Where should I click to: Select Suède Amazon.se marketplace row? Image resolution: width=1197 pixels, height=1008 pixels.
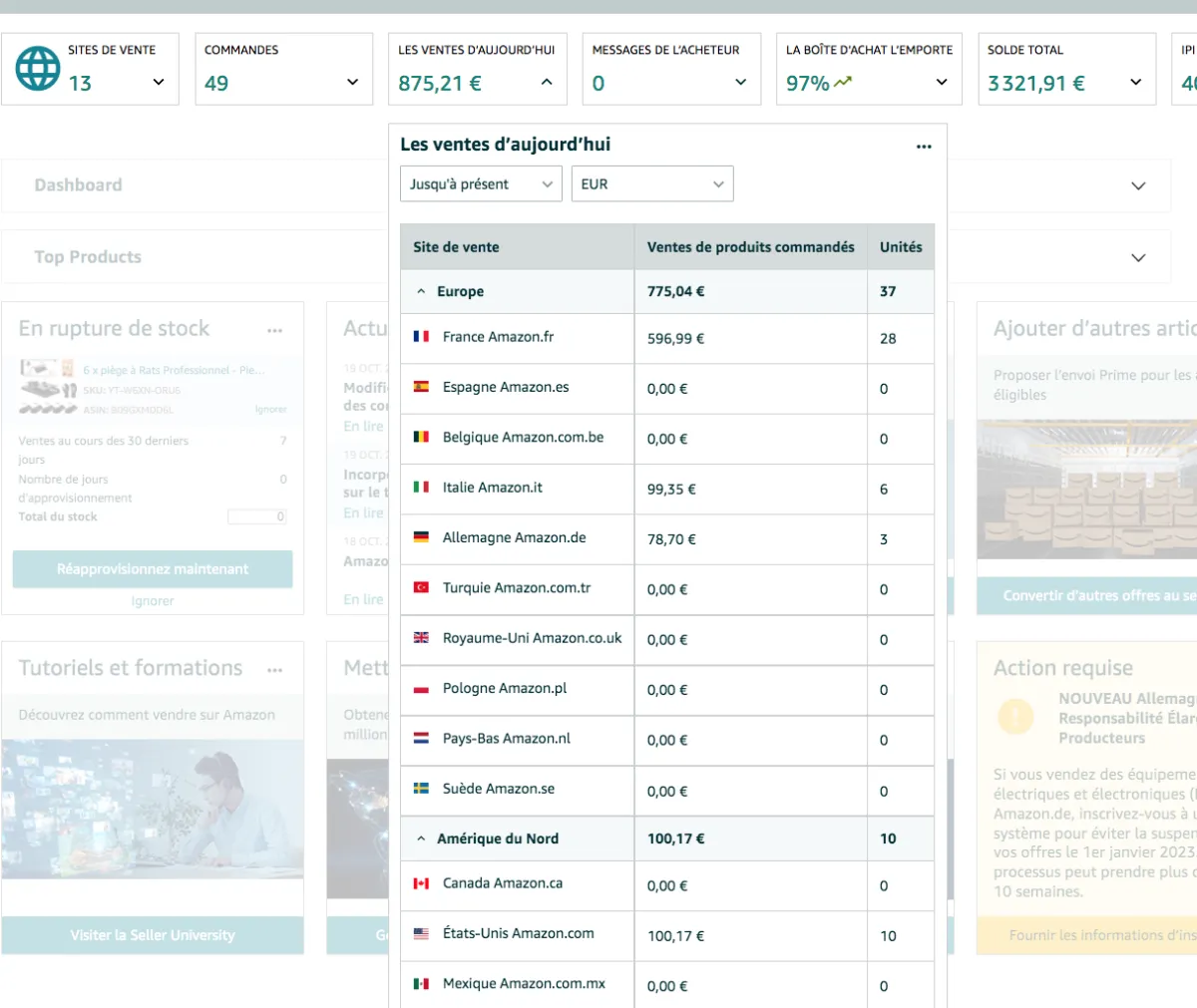(x=667, y=791)
